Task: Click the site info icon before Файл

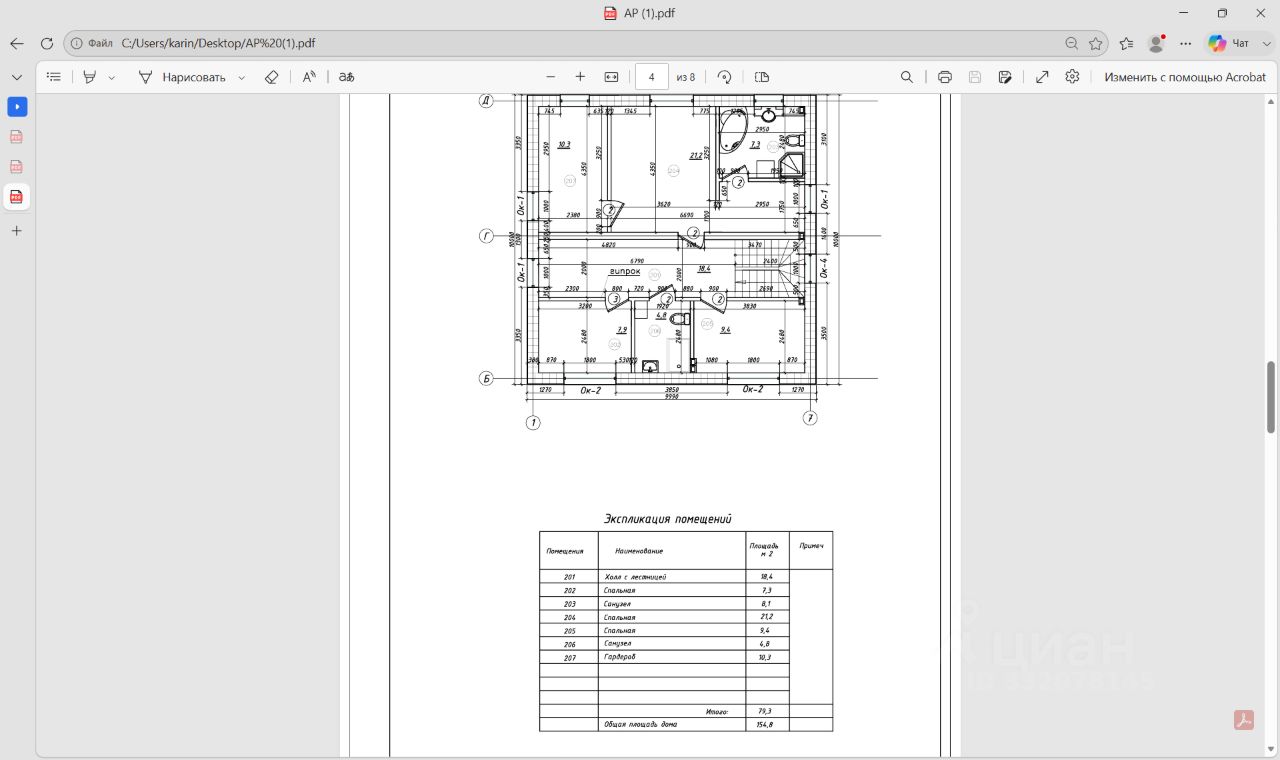Action: click(x=77, y=44)
